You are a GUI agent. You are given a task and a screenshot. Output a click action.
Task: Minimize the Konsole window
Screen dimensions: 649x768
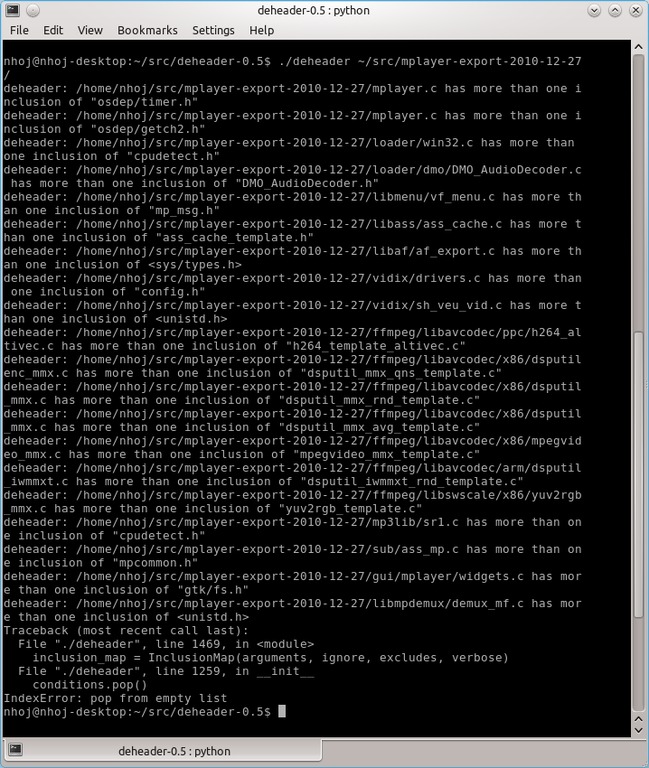(594, 10)
